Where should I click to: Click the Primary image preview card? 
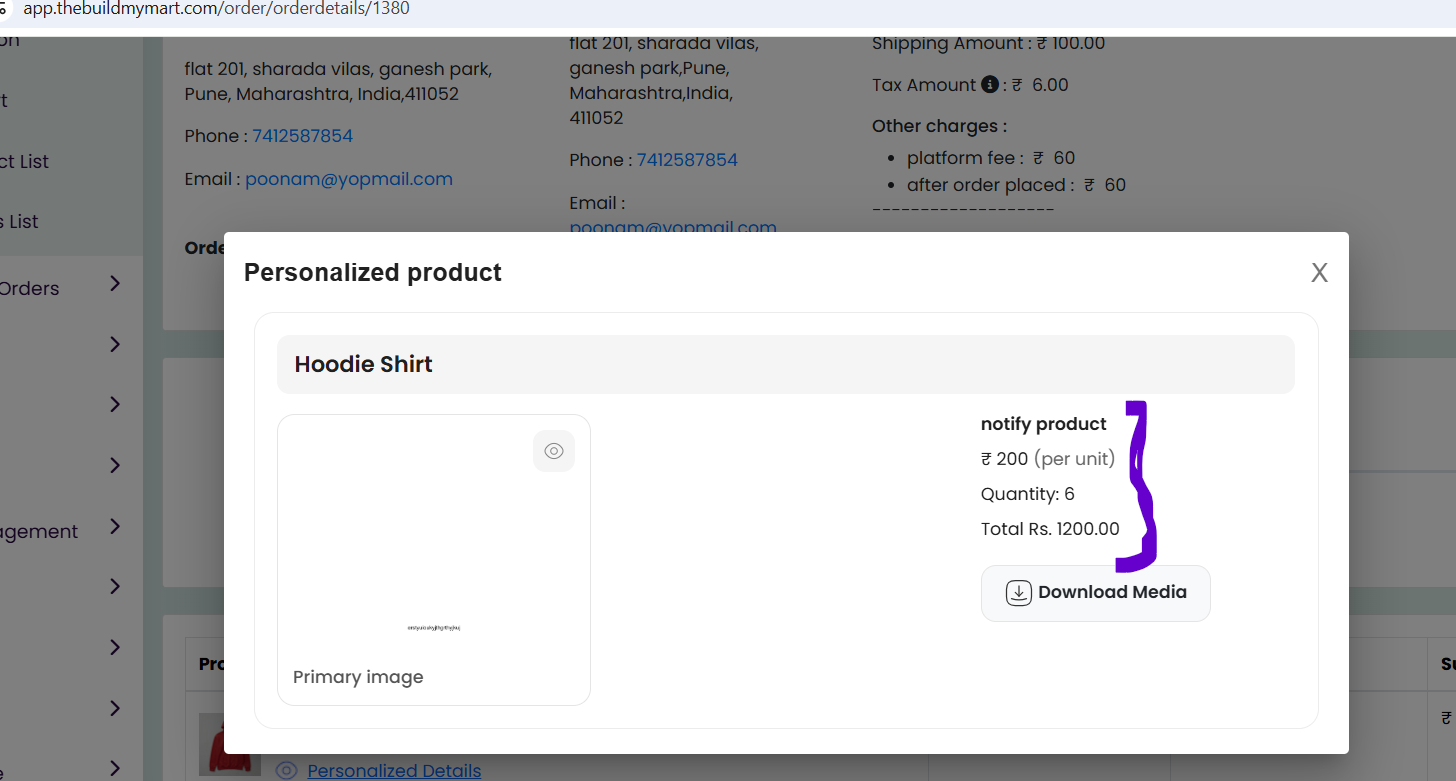(x=434, y=560)
